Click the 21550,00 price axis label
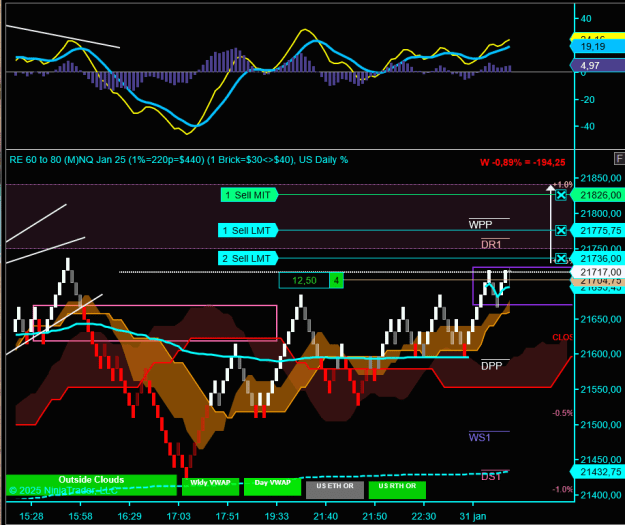Screen dimensions: 625x525 coord(601,389)
